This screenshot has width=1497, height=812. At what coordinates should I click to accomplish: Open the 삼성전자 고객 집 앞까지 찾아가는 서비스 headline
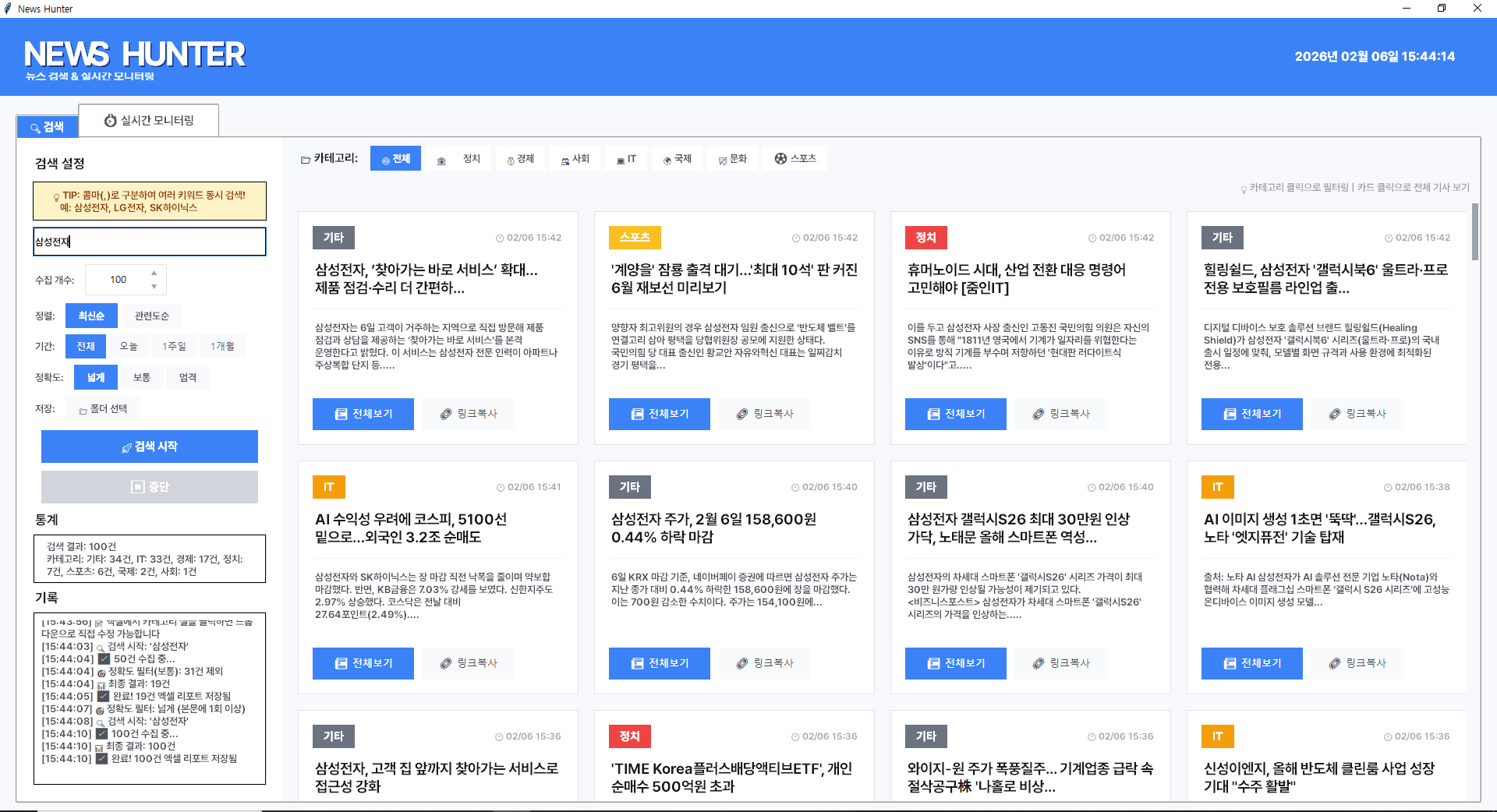tap(437, 777)
